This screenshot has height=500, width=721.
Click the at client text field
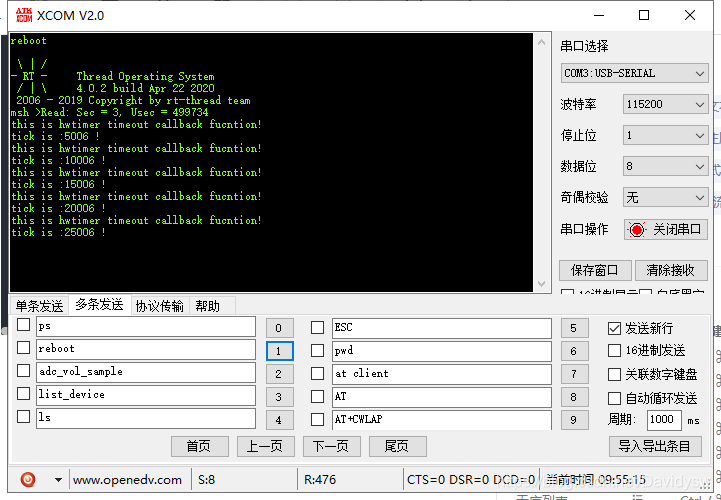point(442,374)
